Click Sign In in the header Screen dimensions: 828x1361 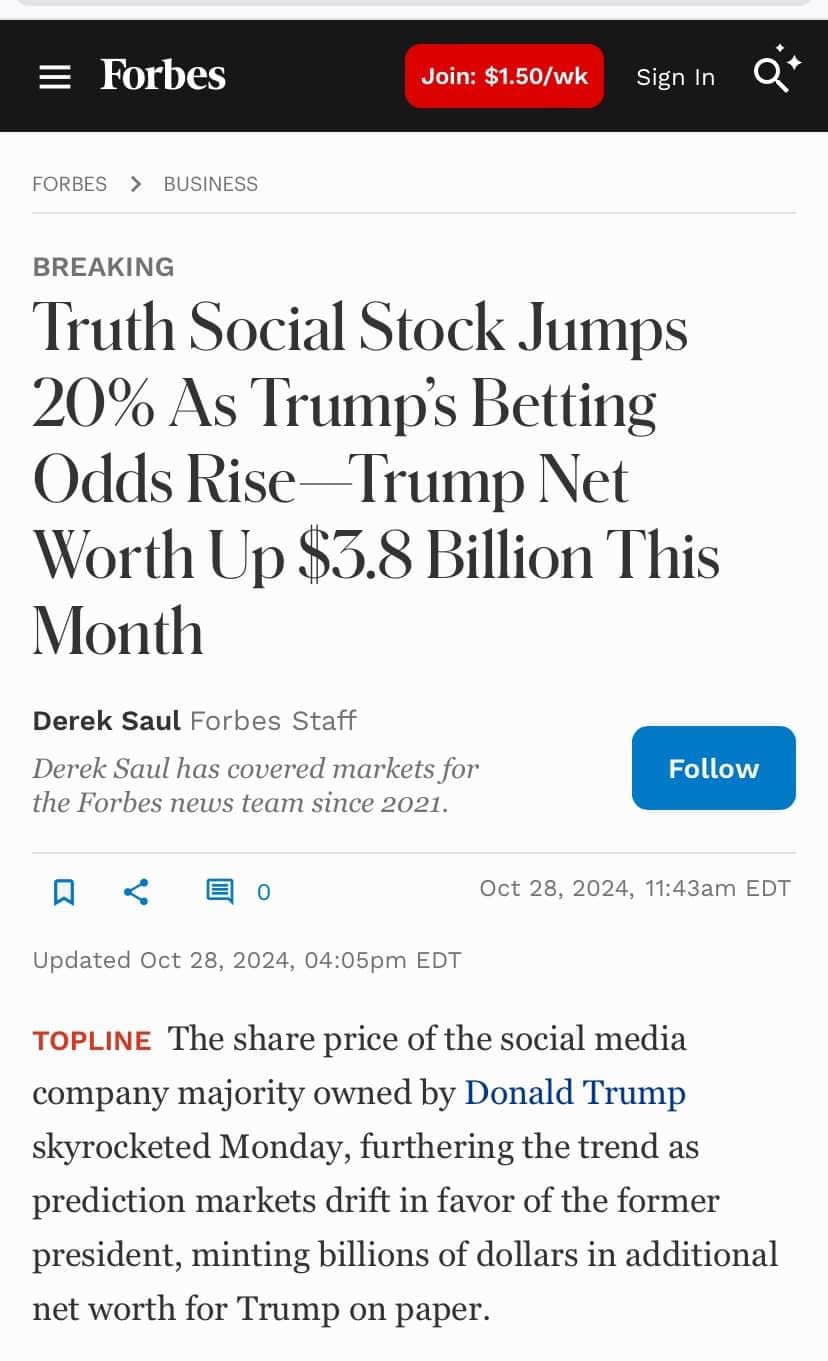pyautogui.click(x=675, y=77)
